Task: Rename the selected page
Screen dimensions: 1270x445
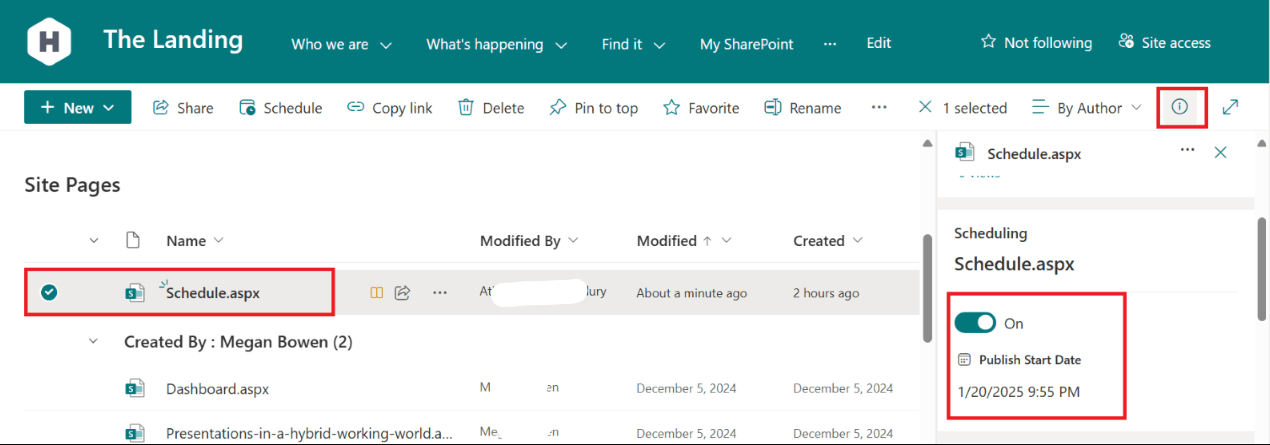Action: (803, 108)
